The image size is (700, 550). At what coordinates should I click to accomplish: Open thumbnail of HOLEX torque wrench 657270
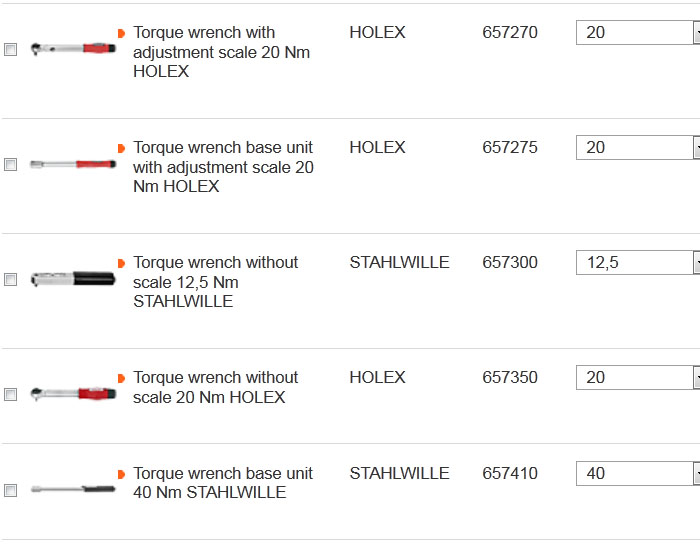tap(73, 47)
